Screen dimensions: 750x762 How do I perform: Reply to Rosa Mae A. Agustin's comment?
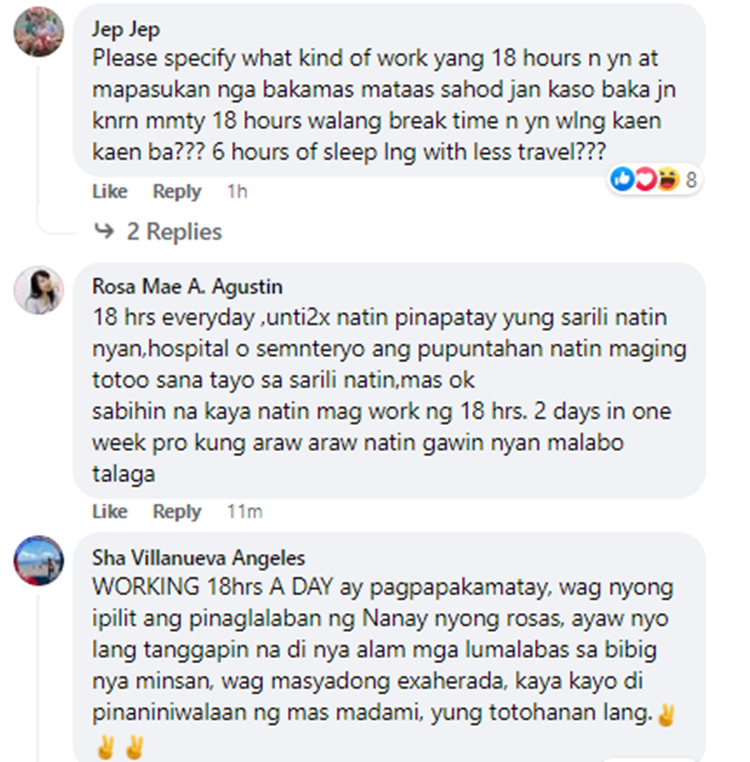coord(177,512)
